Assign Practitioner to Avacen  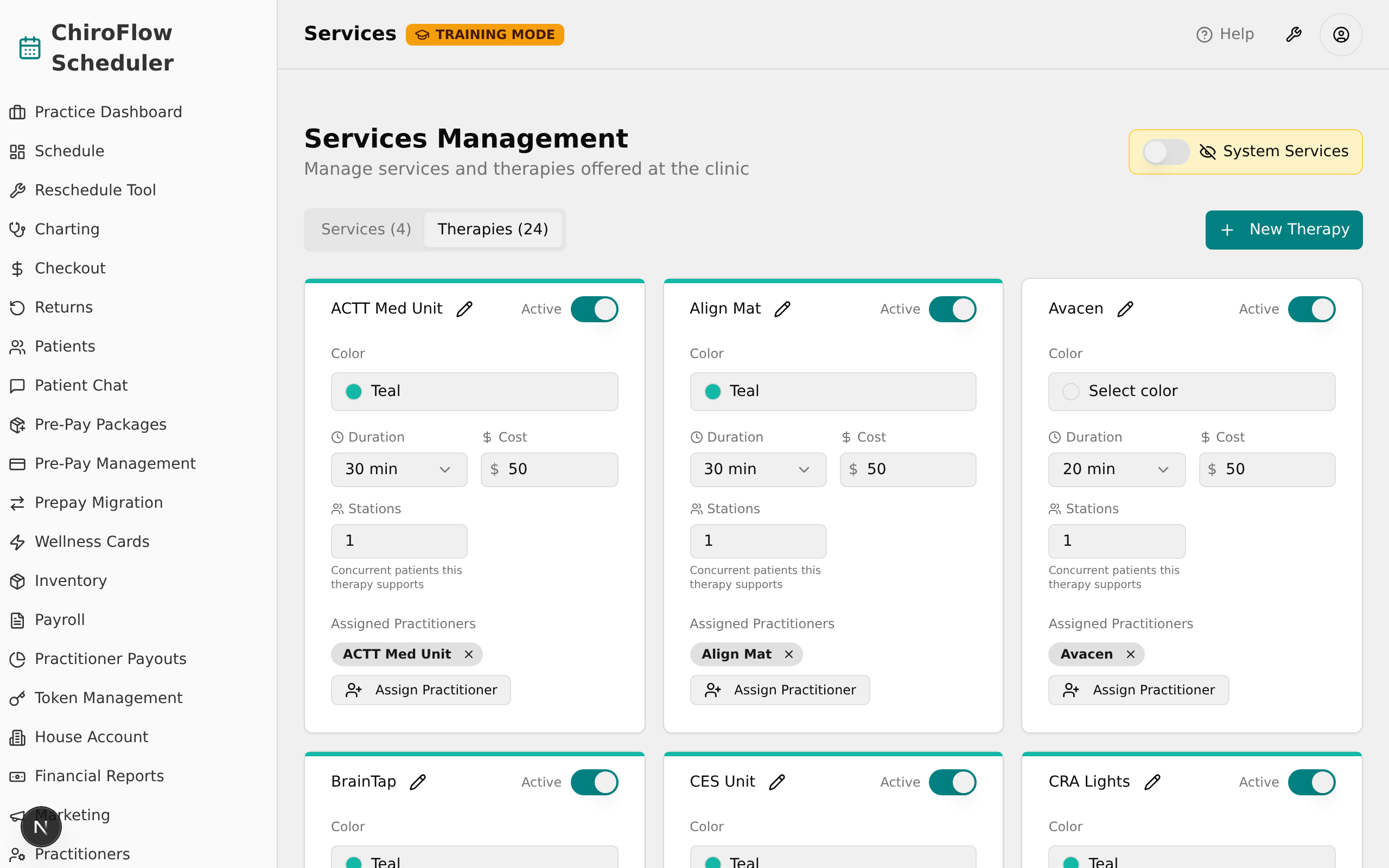tap(1138, 690)
